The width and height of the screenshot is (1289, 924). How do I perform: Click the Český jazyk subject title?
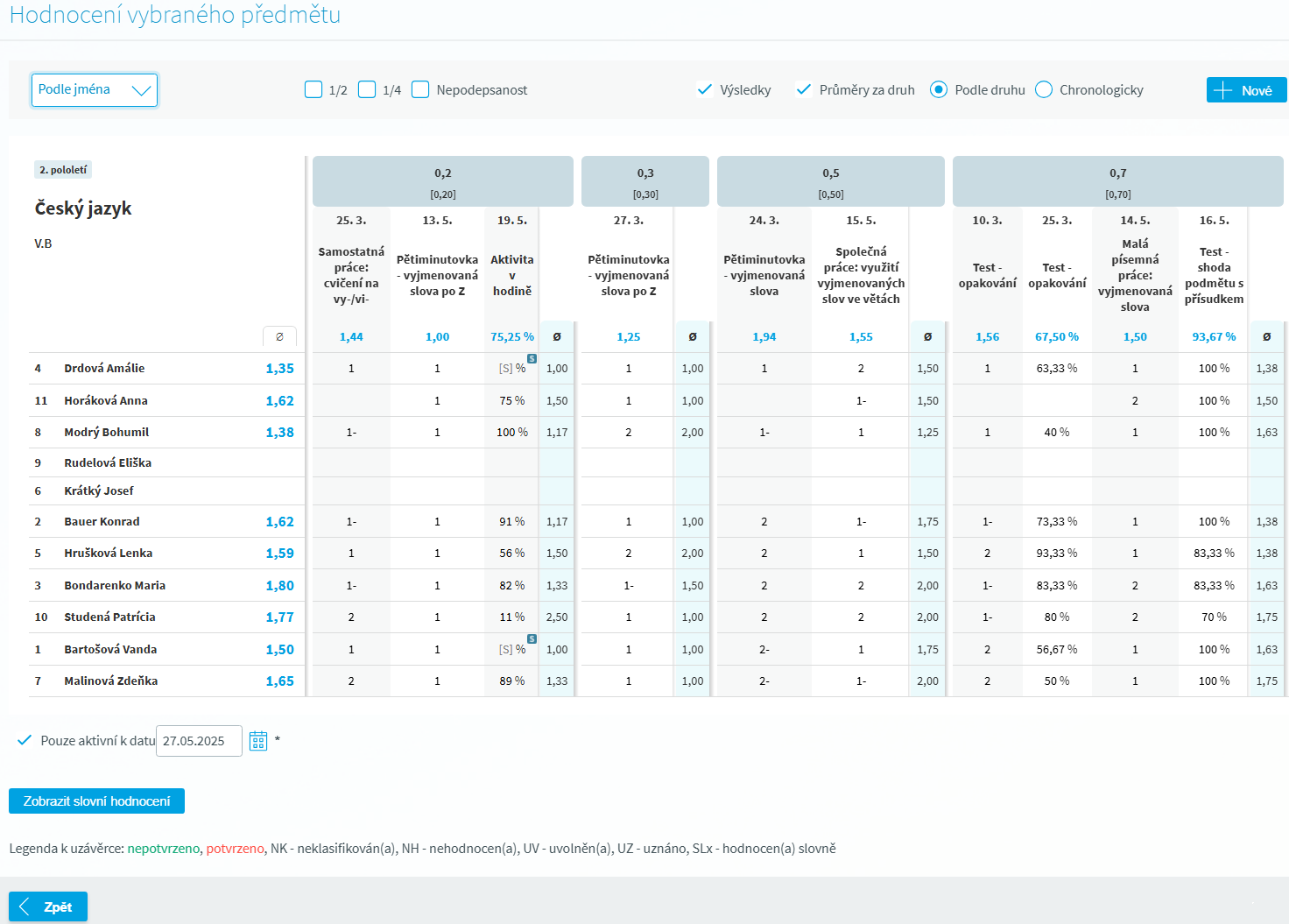[83, 208]
